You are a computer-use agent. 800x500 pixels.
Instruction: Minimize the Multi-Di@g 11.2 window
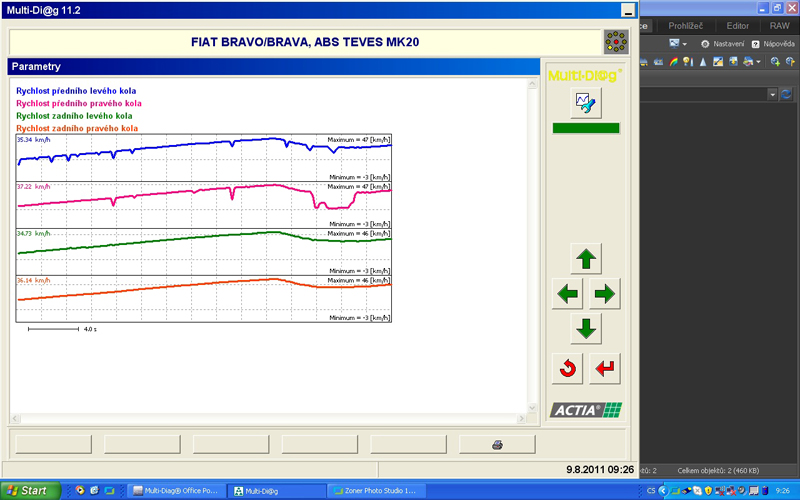pos(628,10)
